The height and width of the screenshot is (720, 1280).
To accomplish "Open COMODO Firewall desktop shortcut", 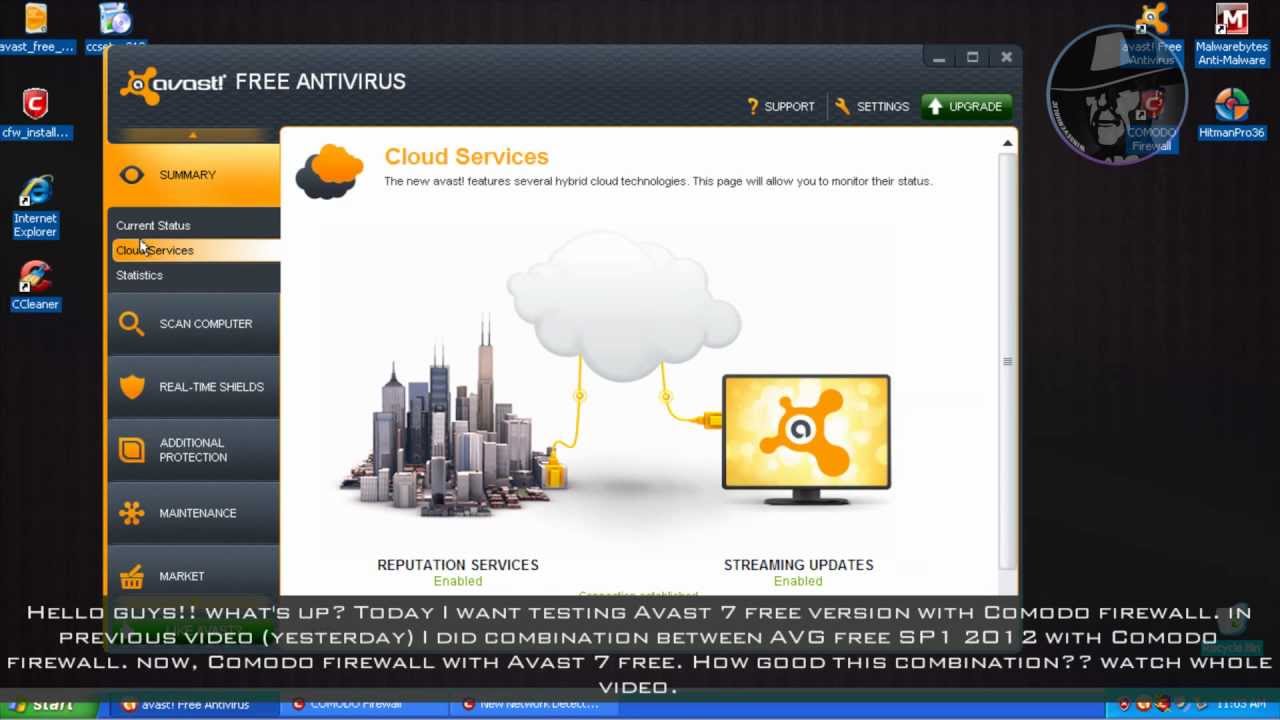I will tap(1151, 120).
